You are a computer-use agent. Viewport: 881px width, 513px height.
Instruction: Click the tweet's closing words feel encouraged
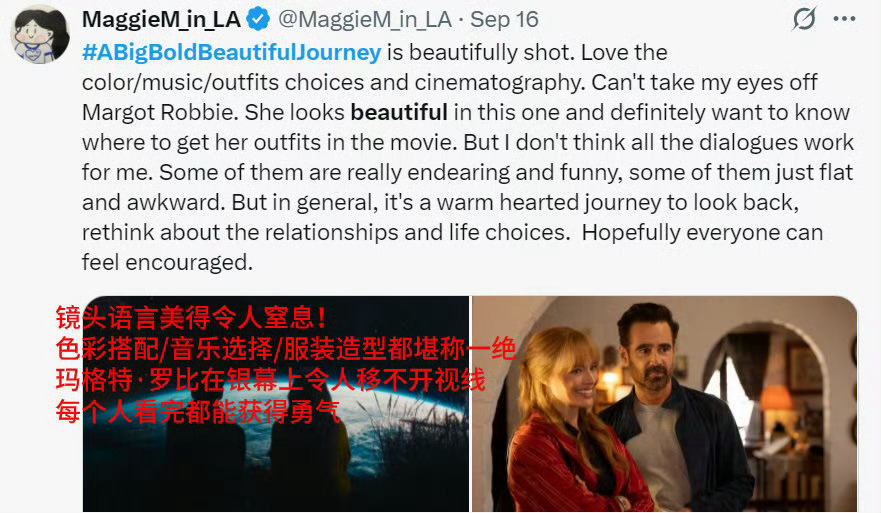(x=167, y=262)
